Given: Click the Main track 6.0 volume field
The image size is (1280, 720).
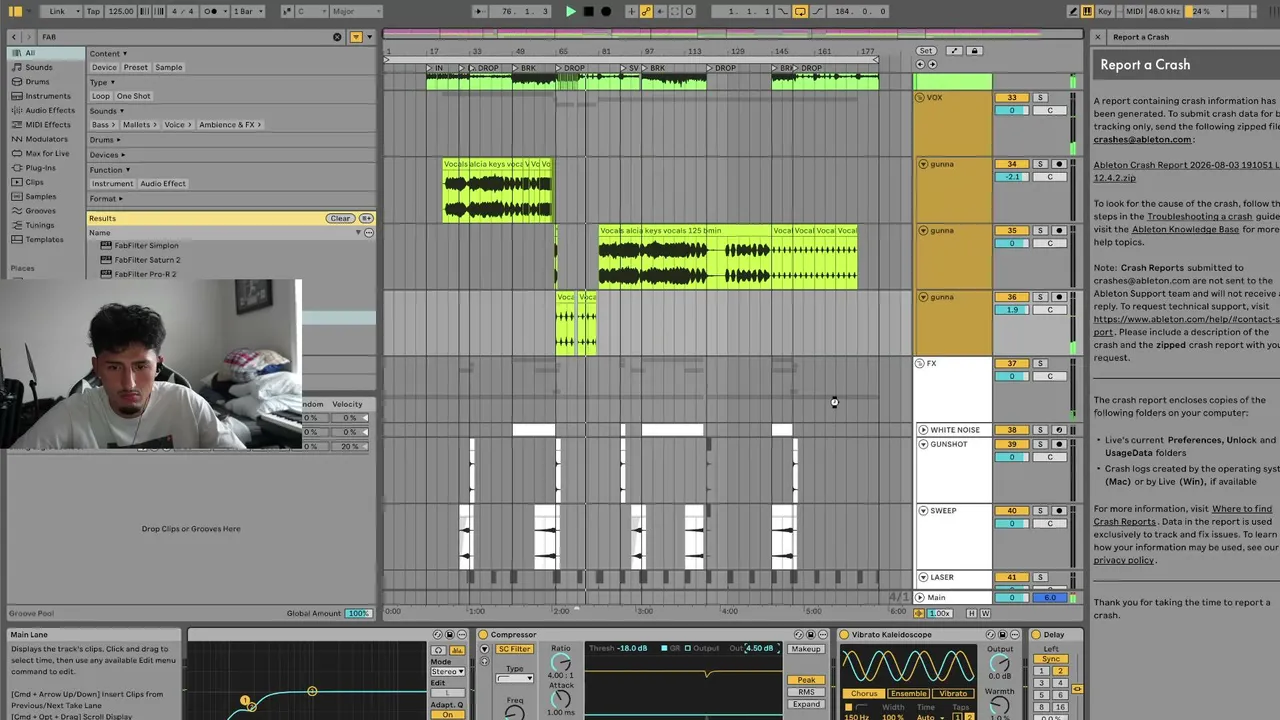Looking at the screenshot, I should click(1050, 598).
